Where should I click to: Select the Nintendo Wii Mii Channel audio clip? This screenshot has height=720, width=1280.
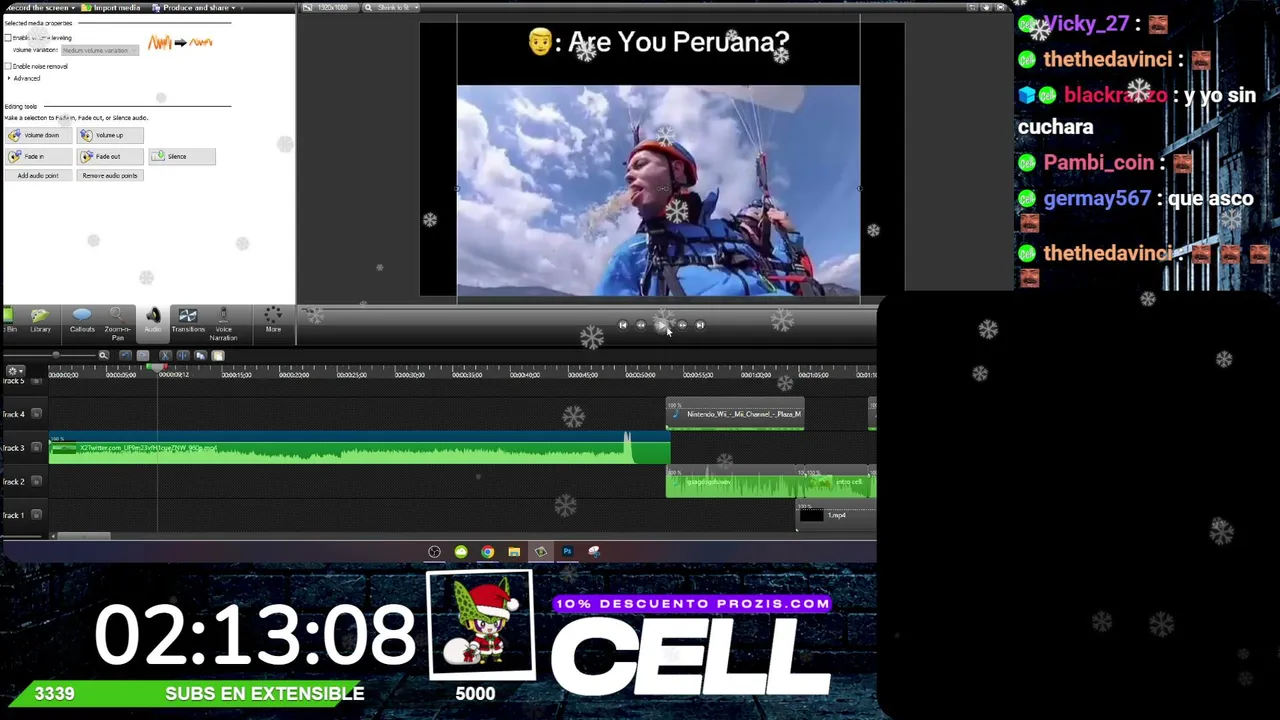coord(735,414)
